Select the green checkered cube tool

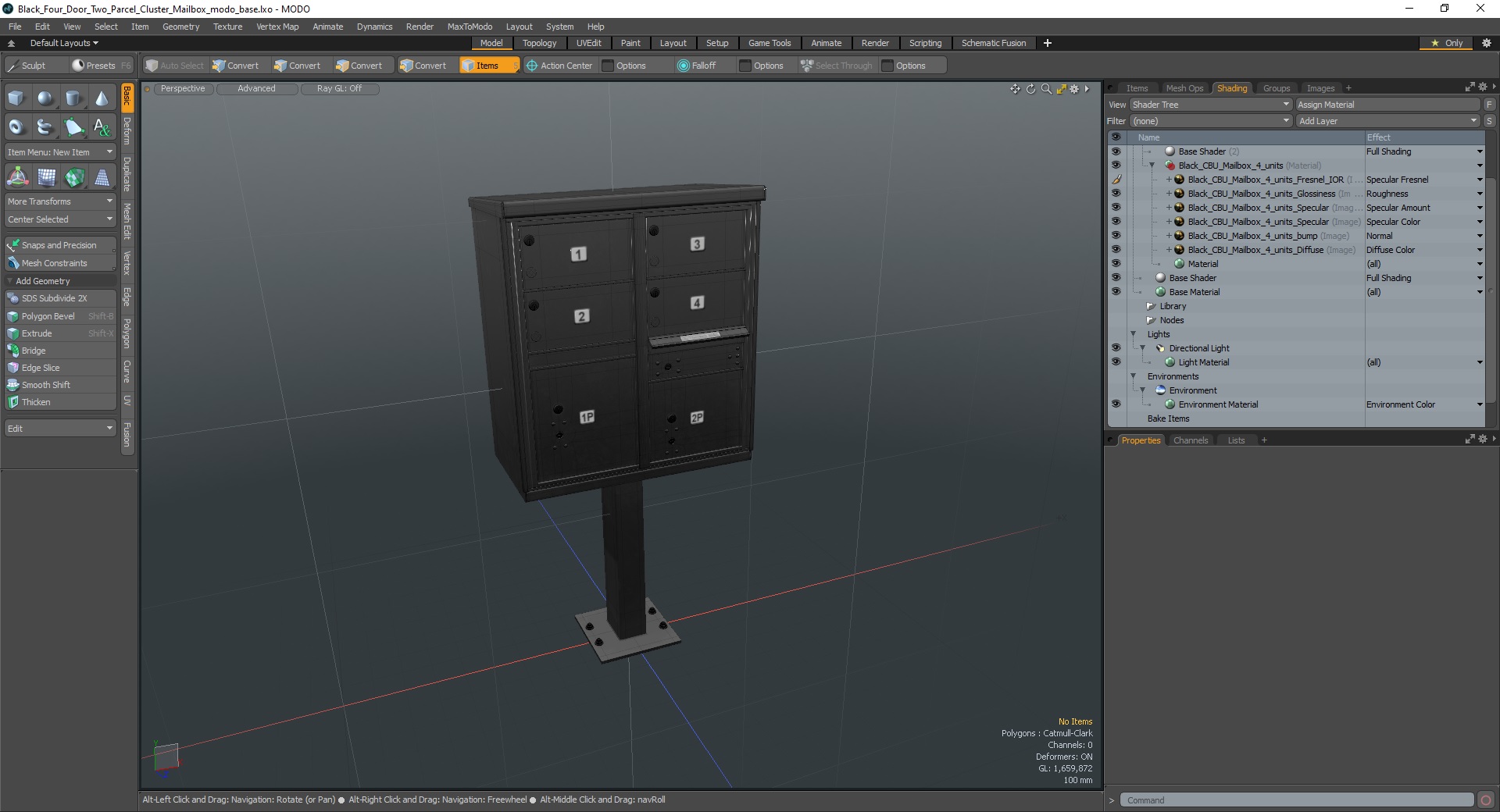point(74,178)
